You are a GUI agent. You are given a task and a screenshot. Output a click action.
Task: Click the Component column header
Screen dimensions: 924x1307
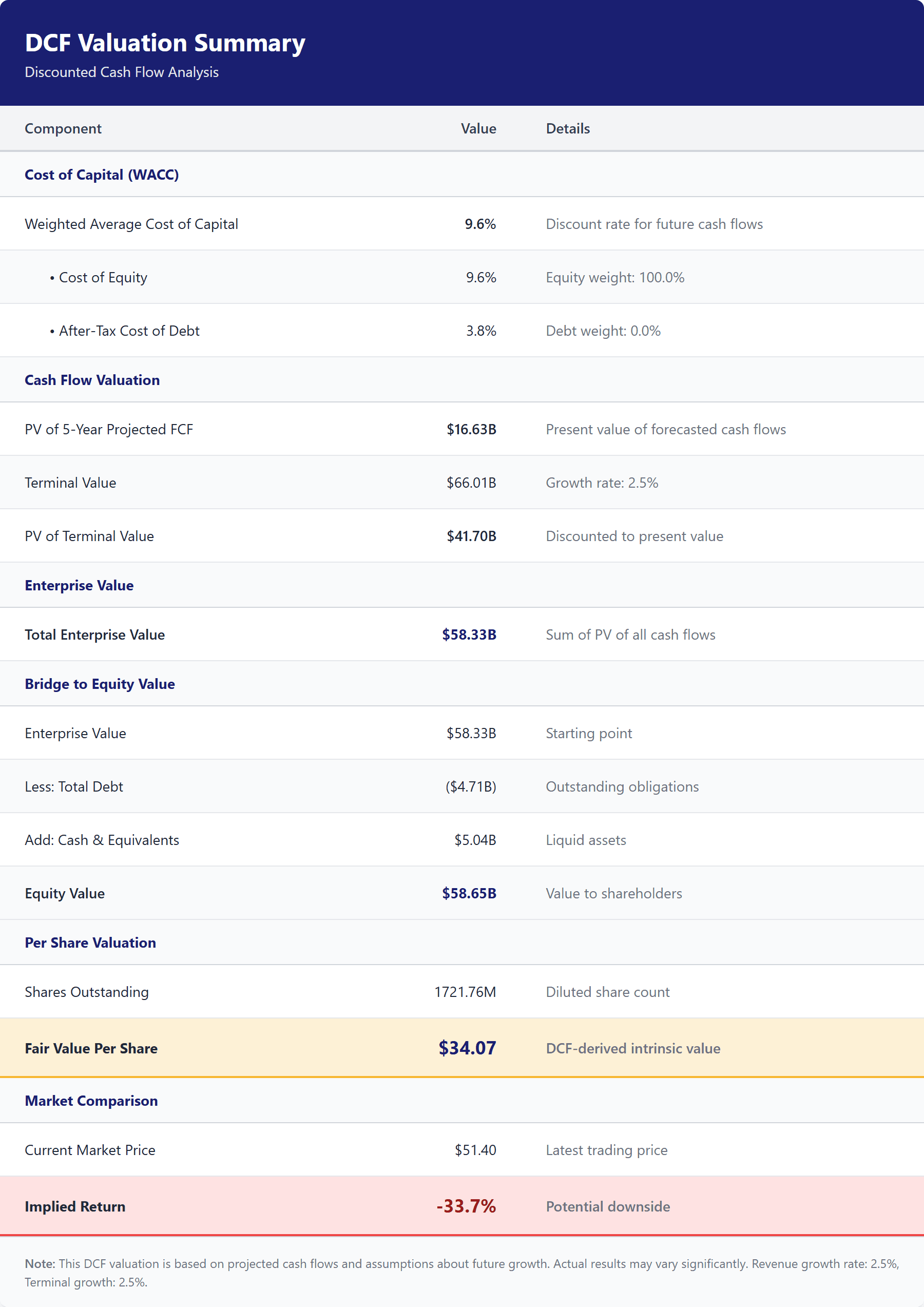(63, 129)
